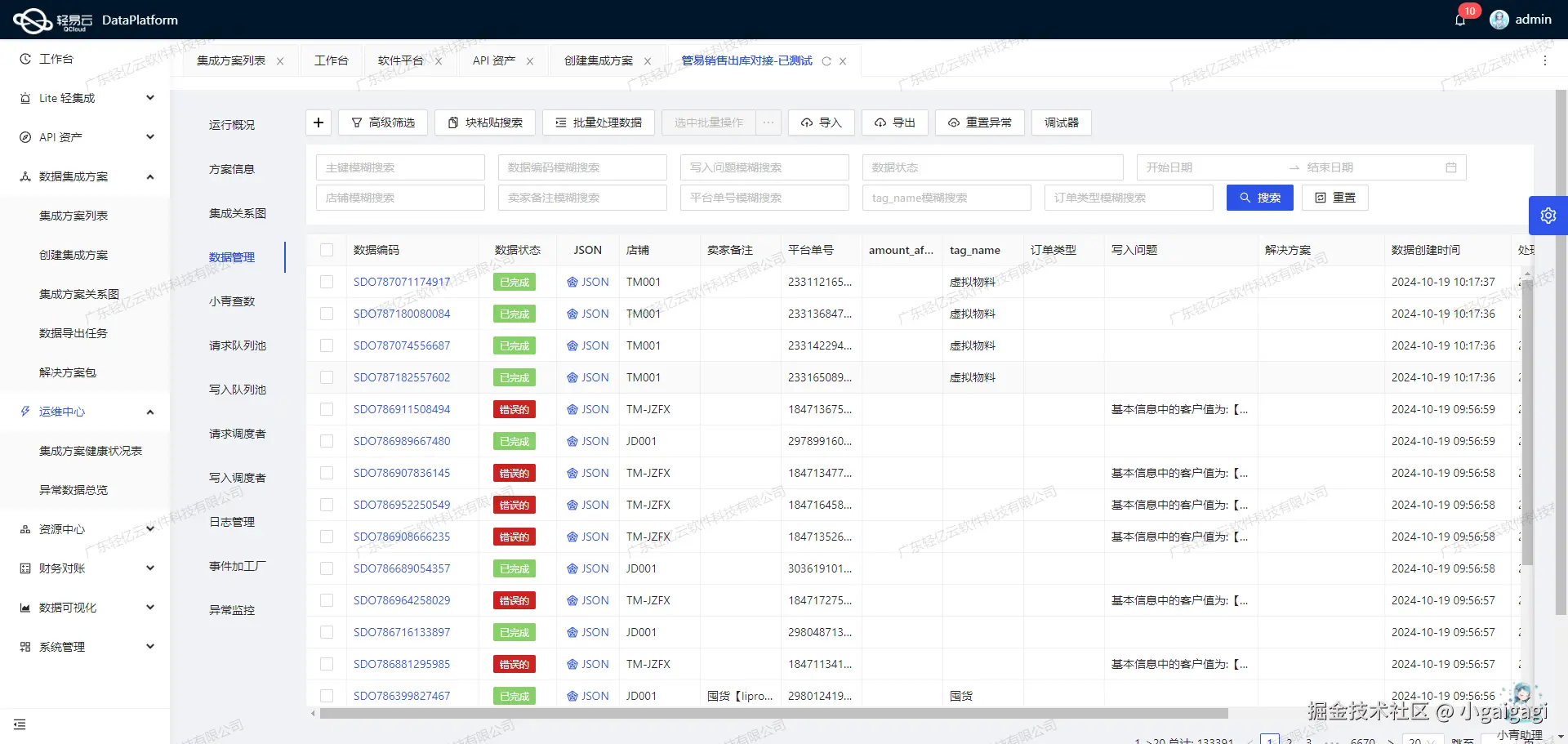Collapse the 数据集成方案 sidebar section
Viewport: 1568px width, 744px height.
[x=85, y=176]
